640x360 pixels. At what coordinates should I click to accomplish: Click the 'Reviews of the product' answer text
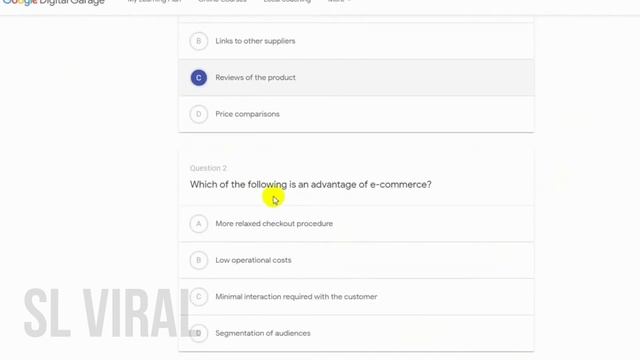click(x=255, y=78)
